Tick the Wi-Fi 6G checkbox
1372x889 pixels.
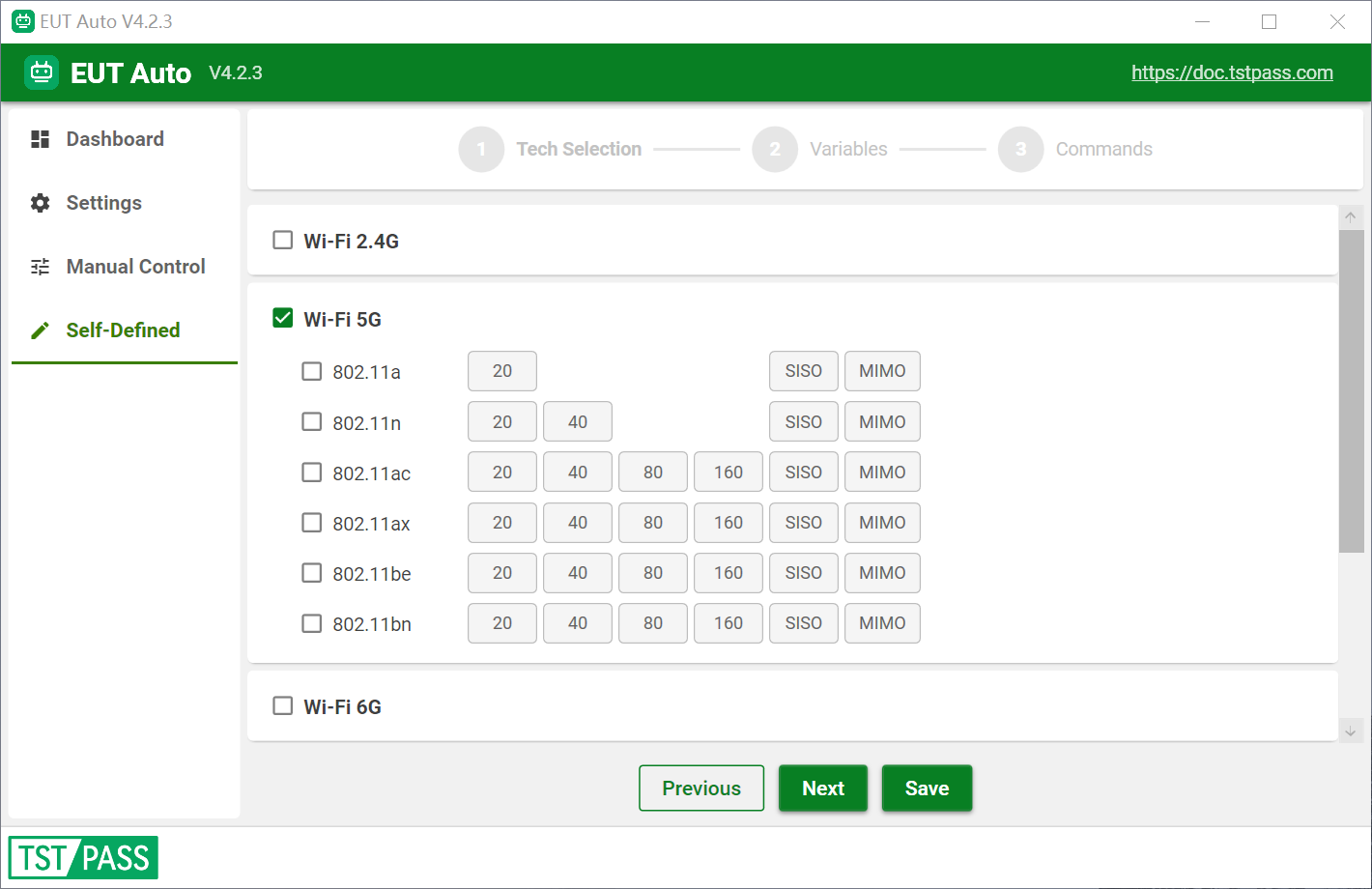click(x=282, y=705)
